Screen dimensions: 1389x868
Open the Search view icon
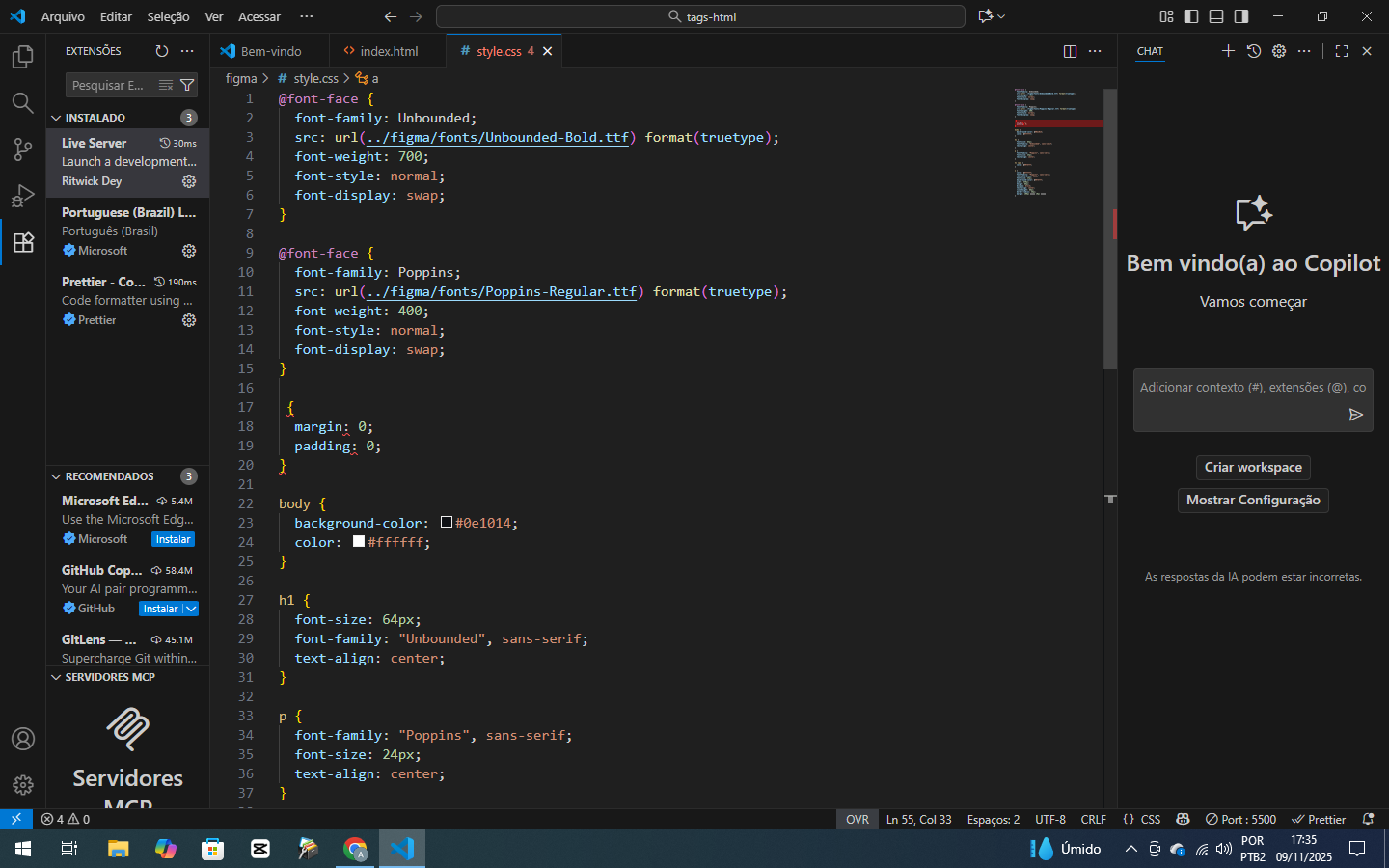(x=22, y=103)
